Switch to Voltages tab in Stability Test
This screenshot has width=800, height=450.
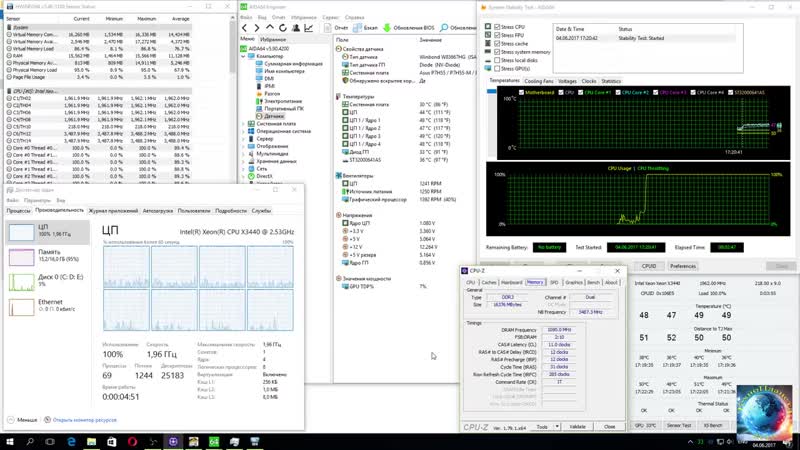click(x=567, y=81)
